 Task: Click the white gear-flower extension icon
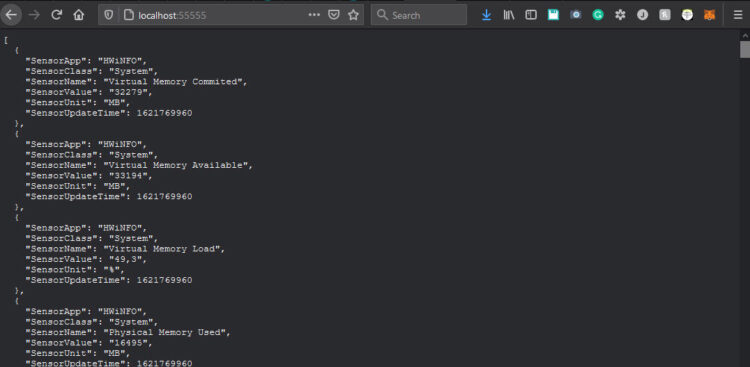pos(620,15)
